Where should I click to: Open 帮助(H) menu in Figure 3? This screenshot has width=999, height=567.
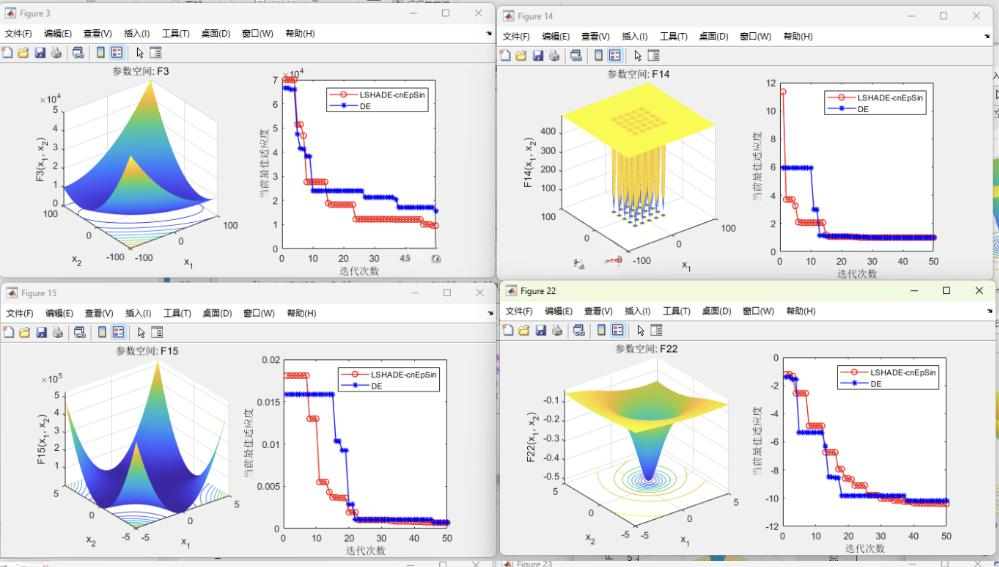299,34
